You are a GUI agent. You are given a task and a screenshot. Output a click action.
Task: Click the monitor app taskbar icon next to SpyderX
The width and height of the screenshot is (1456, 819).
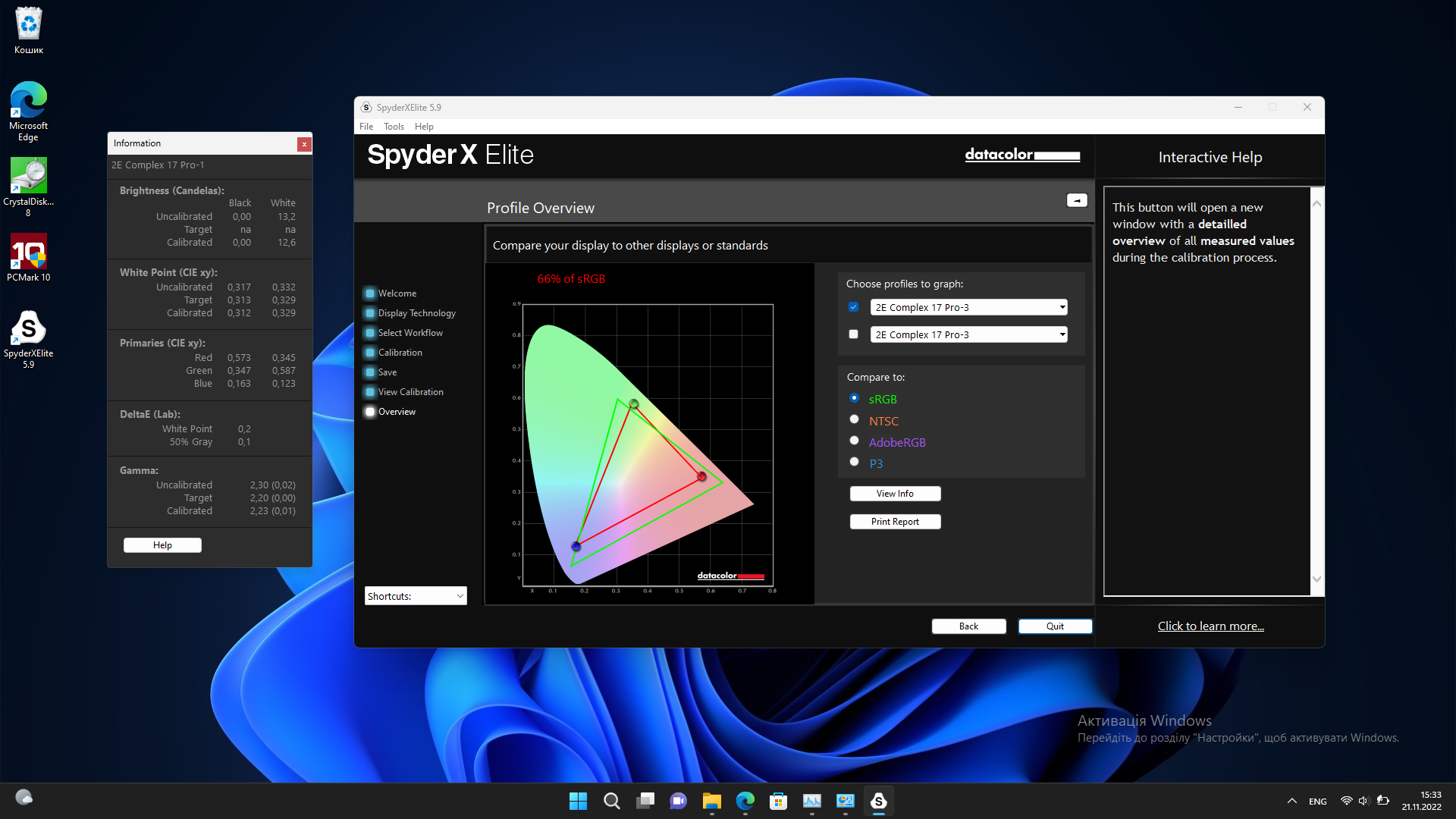pos(845,801)
